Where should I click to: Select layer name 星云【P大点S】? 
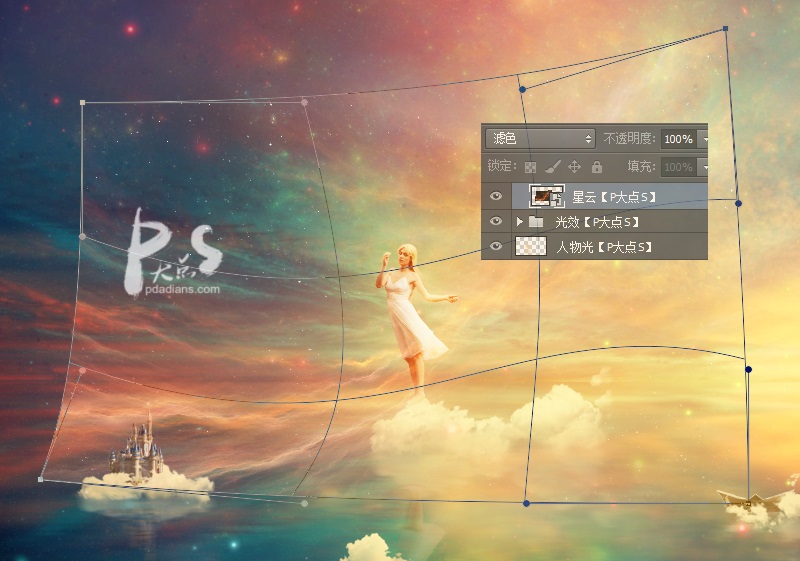click(614, 197)
